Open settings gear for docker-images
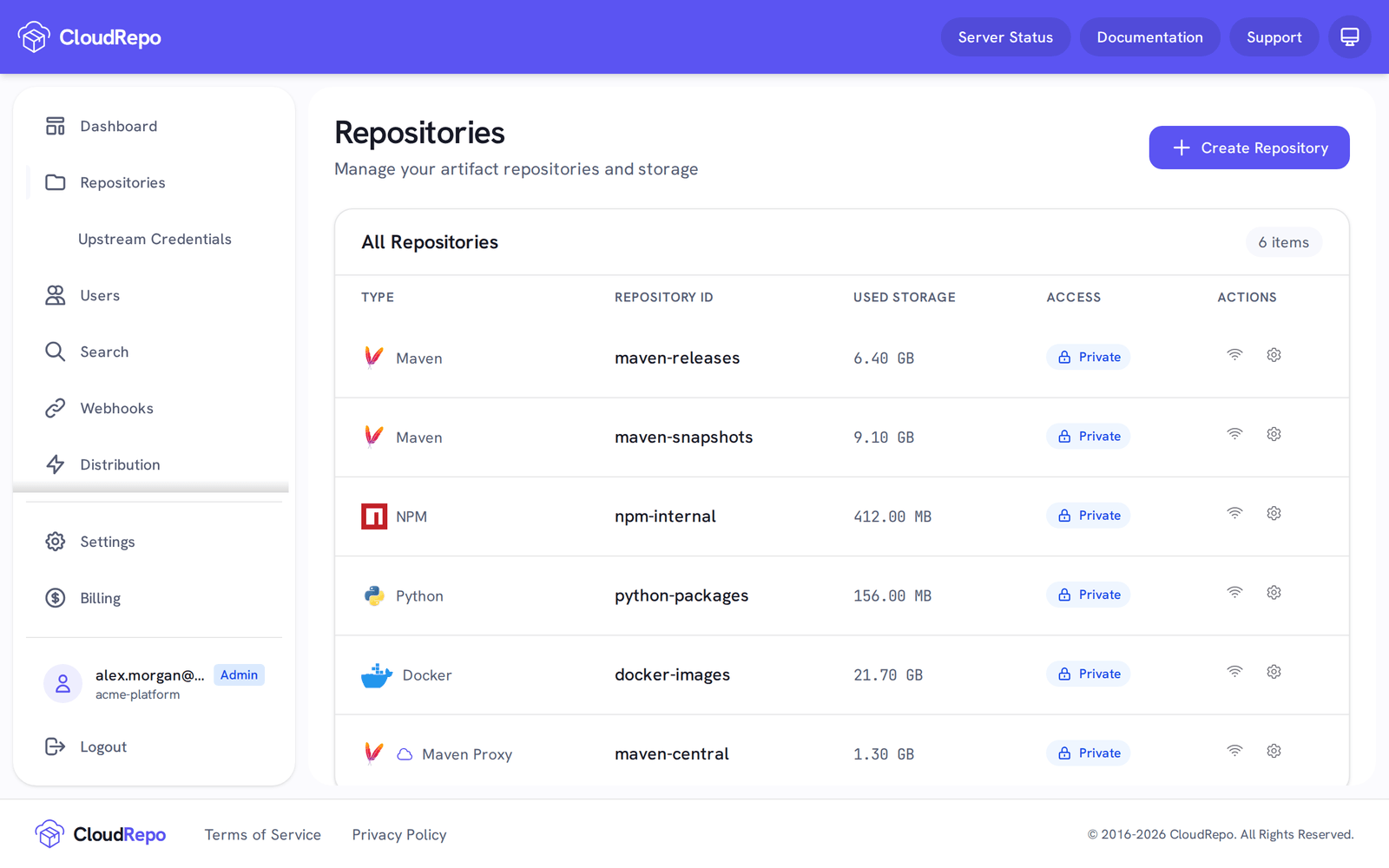The image size is (1389, 868). click(x=1274, y=672)
